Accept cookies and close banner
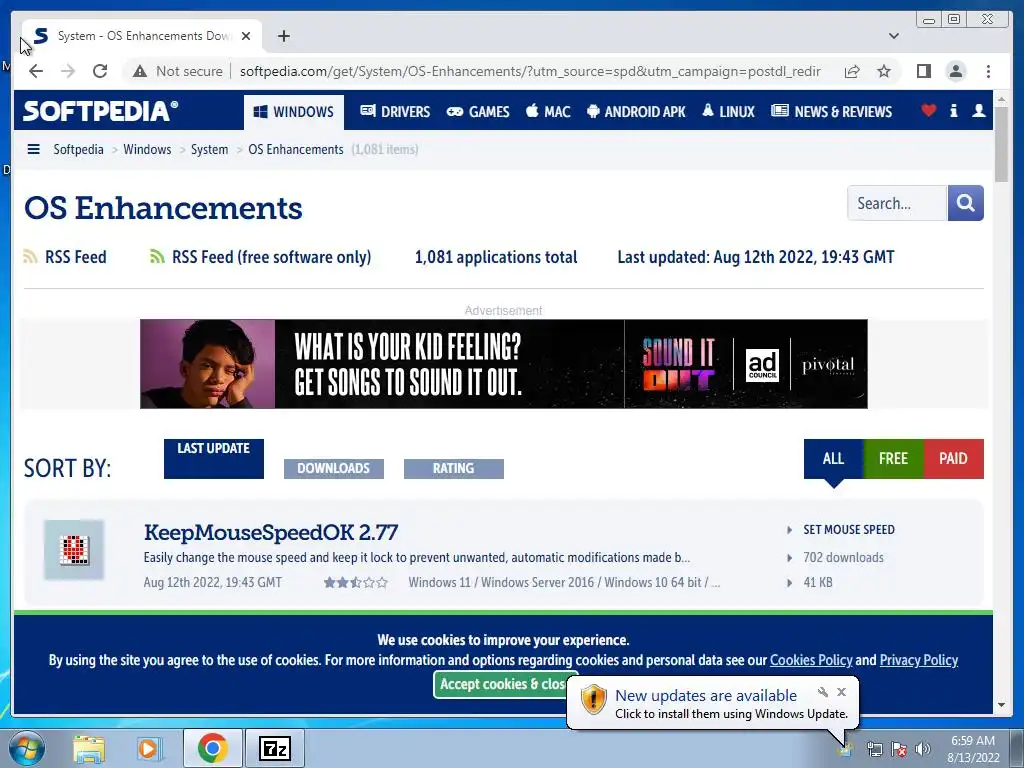This screenshot has width=1024, height=768. [502, 684]
